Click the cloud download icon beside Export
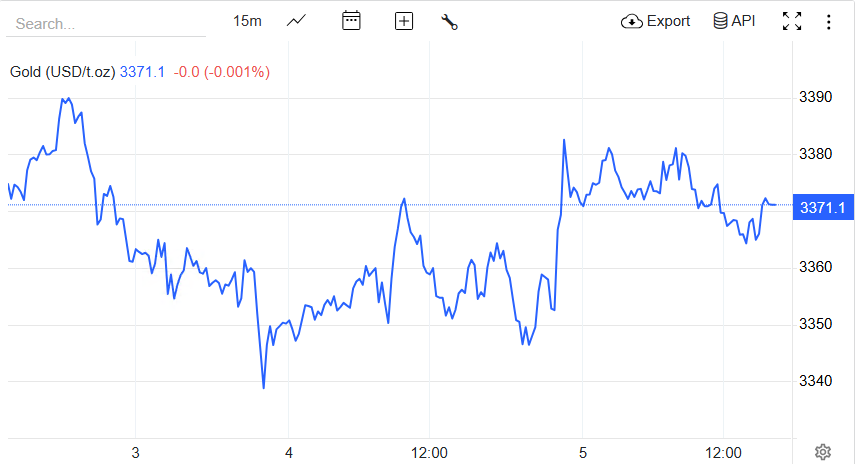The width and height of the screenshot is (855, 464). click(631, 21)
